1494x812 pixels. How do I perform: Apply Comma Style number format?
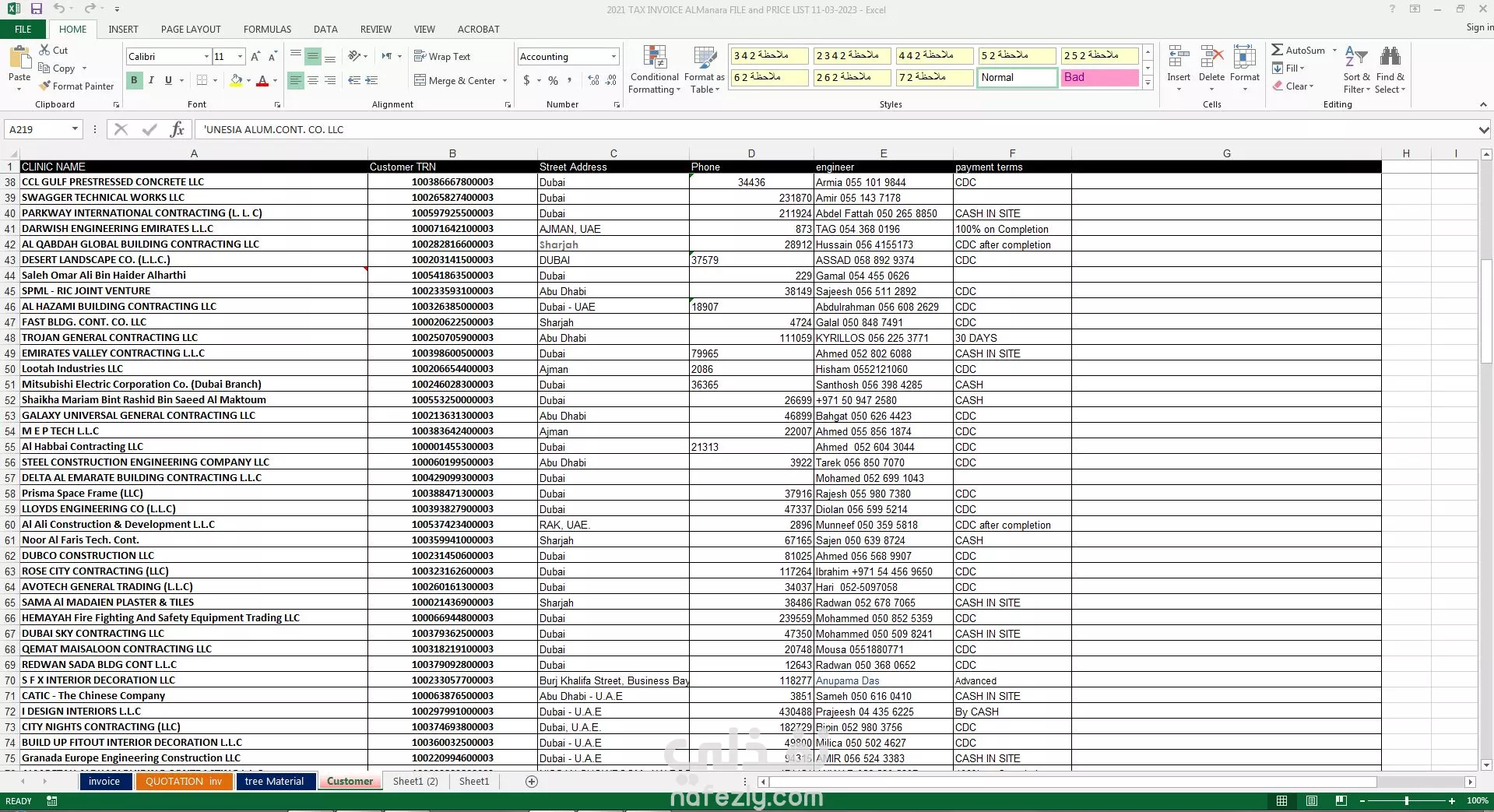[x=570, y=80]
